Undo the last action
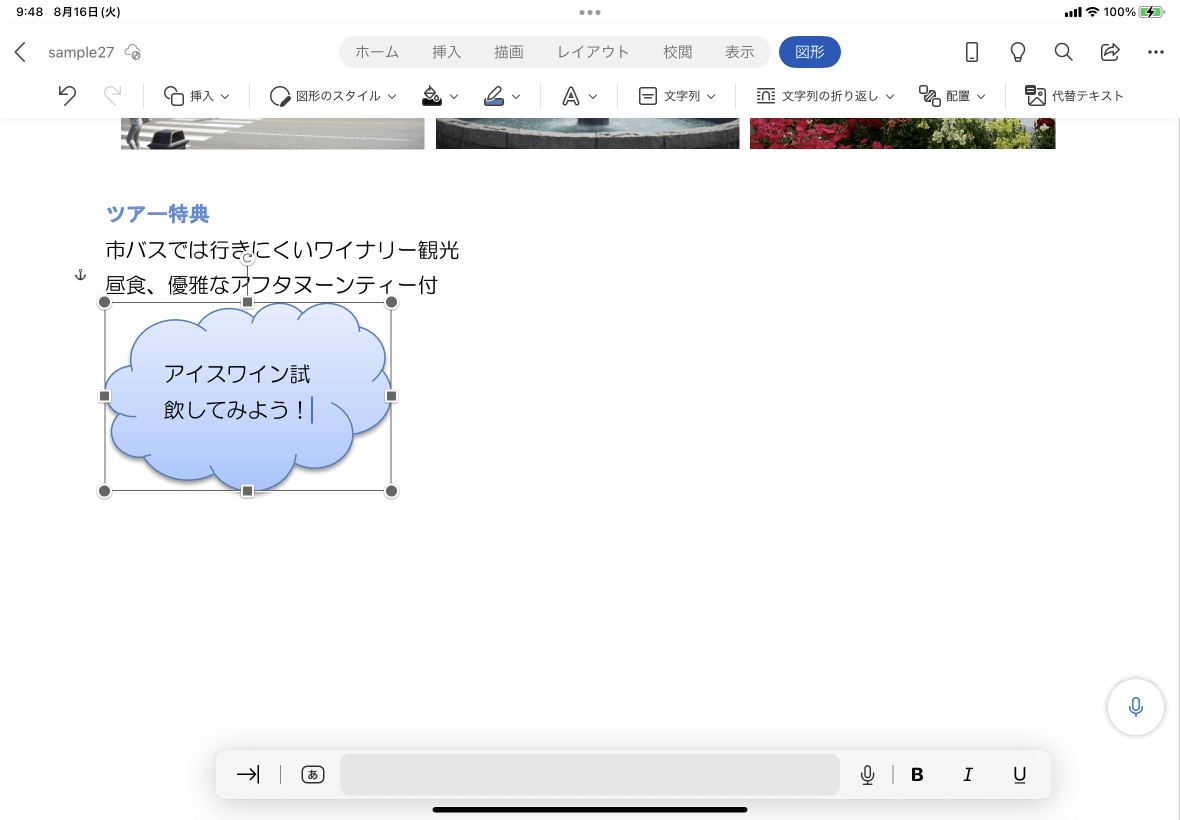1180x820 pixels. tap(67, 96)
